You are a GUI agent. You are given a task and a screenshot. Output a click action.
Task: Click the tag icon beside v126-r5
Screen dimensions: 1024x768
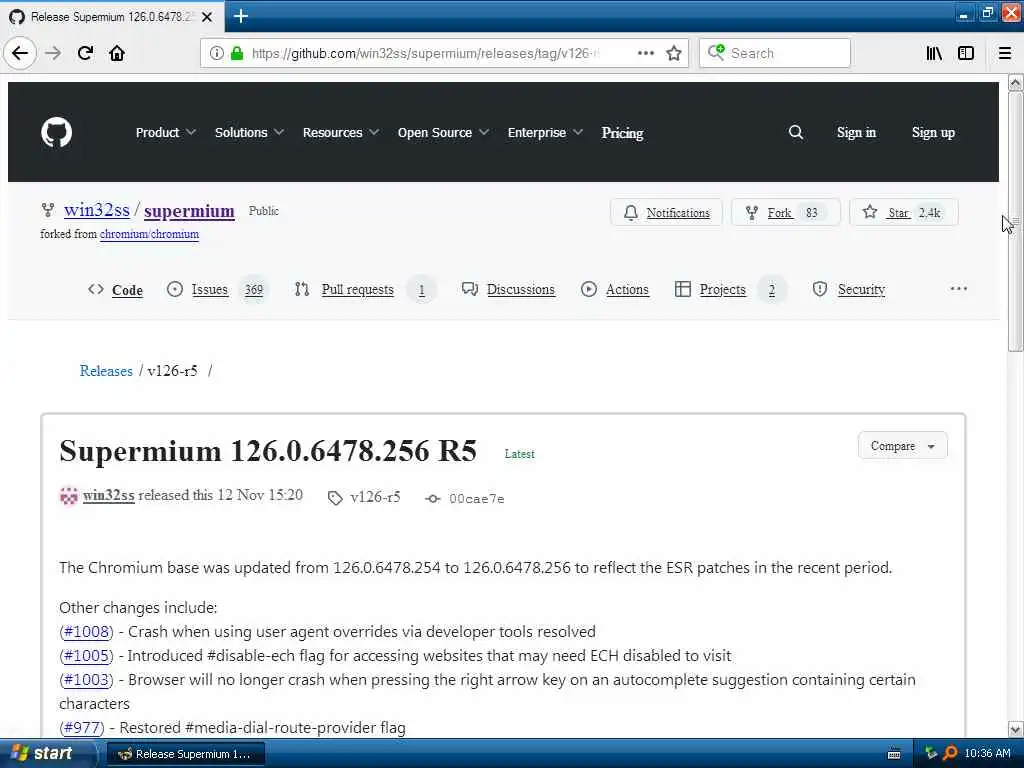(335, 498)
